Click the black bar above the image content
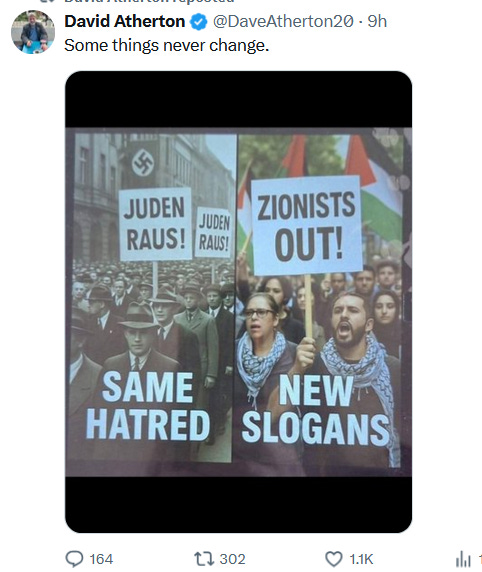 pyautogui.click(x=239, y=99)
